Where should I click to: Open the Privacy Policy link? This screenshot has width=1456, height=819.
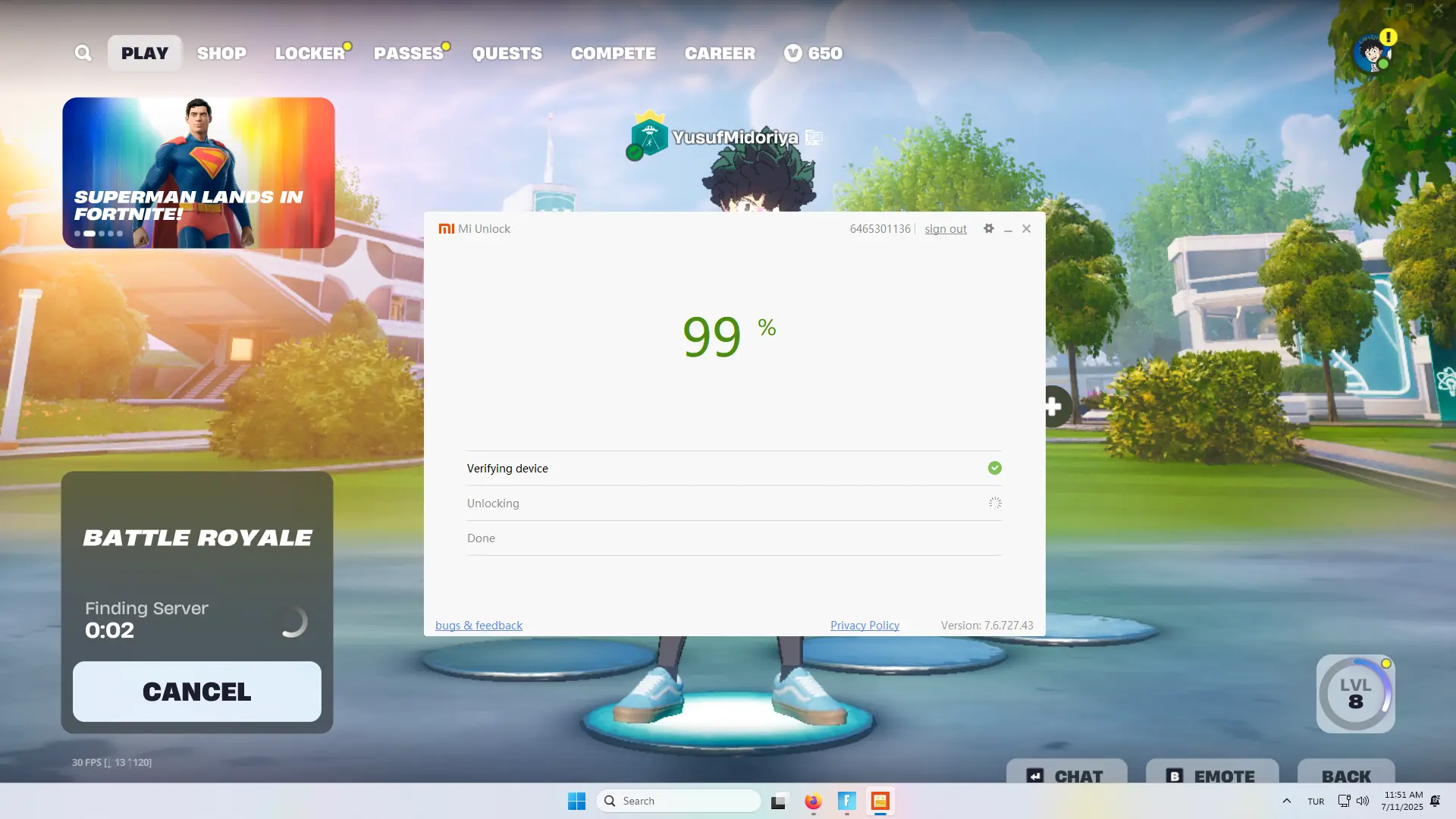pyautogui.click(x=864, y=626)
